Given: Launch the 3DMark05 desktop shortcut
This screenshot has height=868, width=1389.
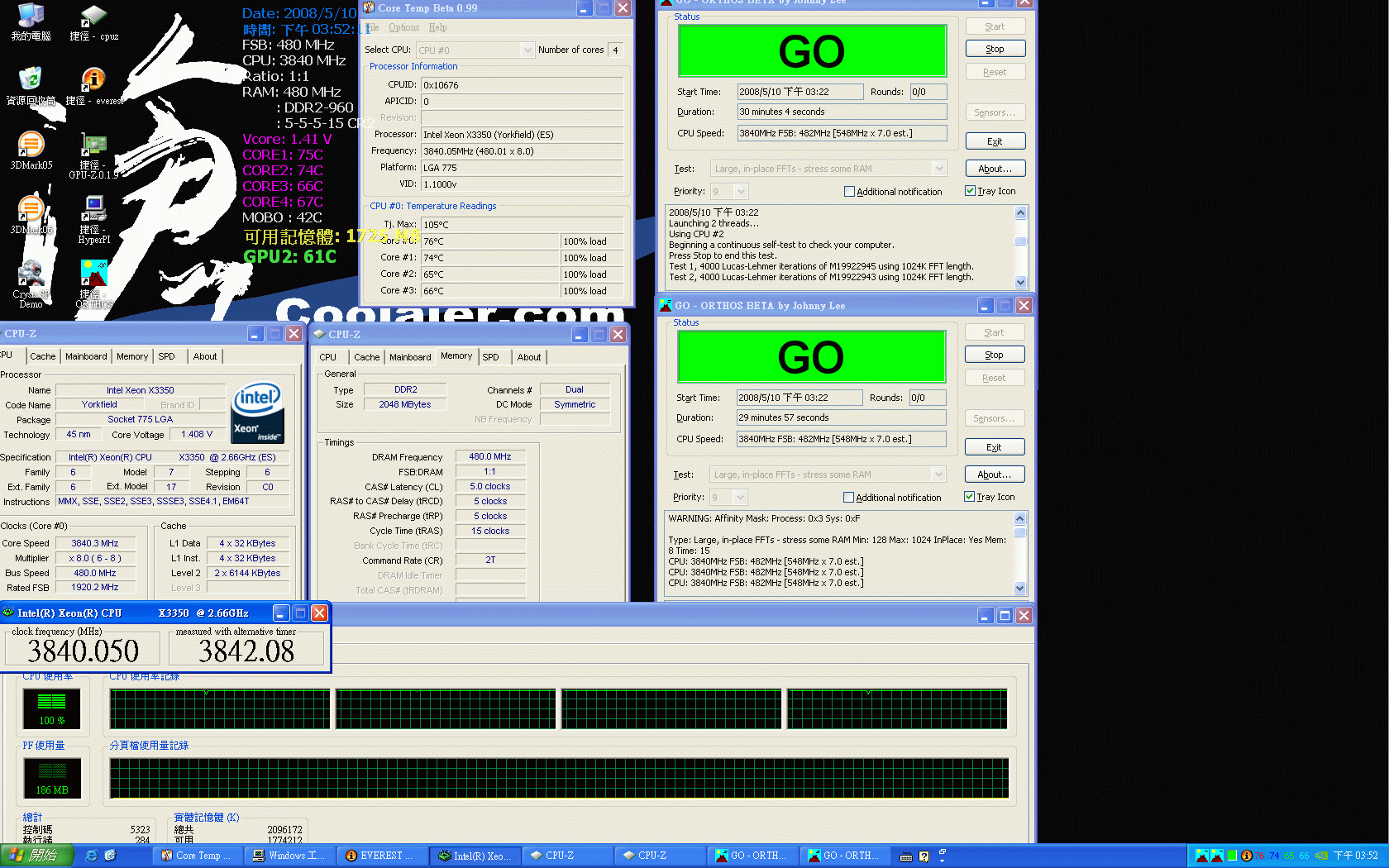Looking at the screenshot, I should tap(31, 150).
